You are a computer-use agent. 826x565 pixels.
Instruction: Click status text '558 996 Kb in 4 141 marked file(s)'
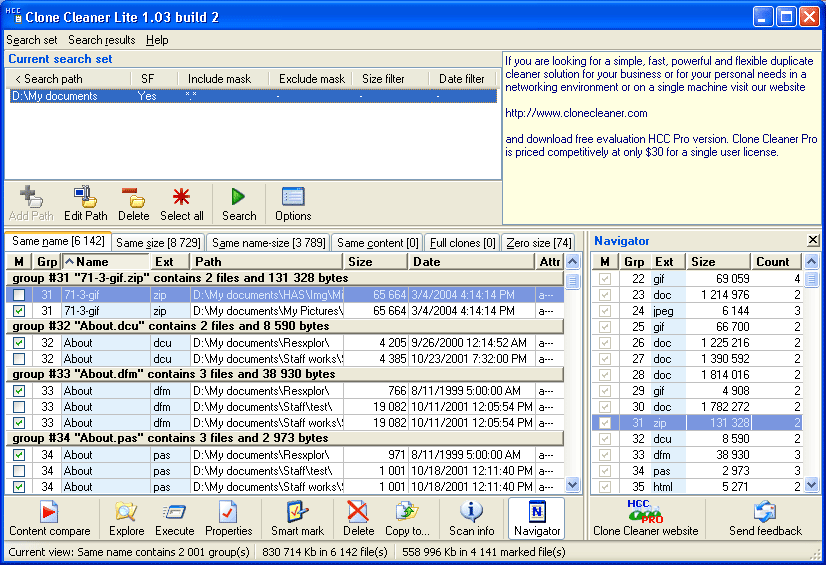pyautogui.click(x=484, y=552)
